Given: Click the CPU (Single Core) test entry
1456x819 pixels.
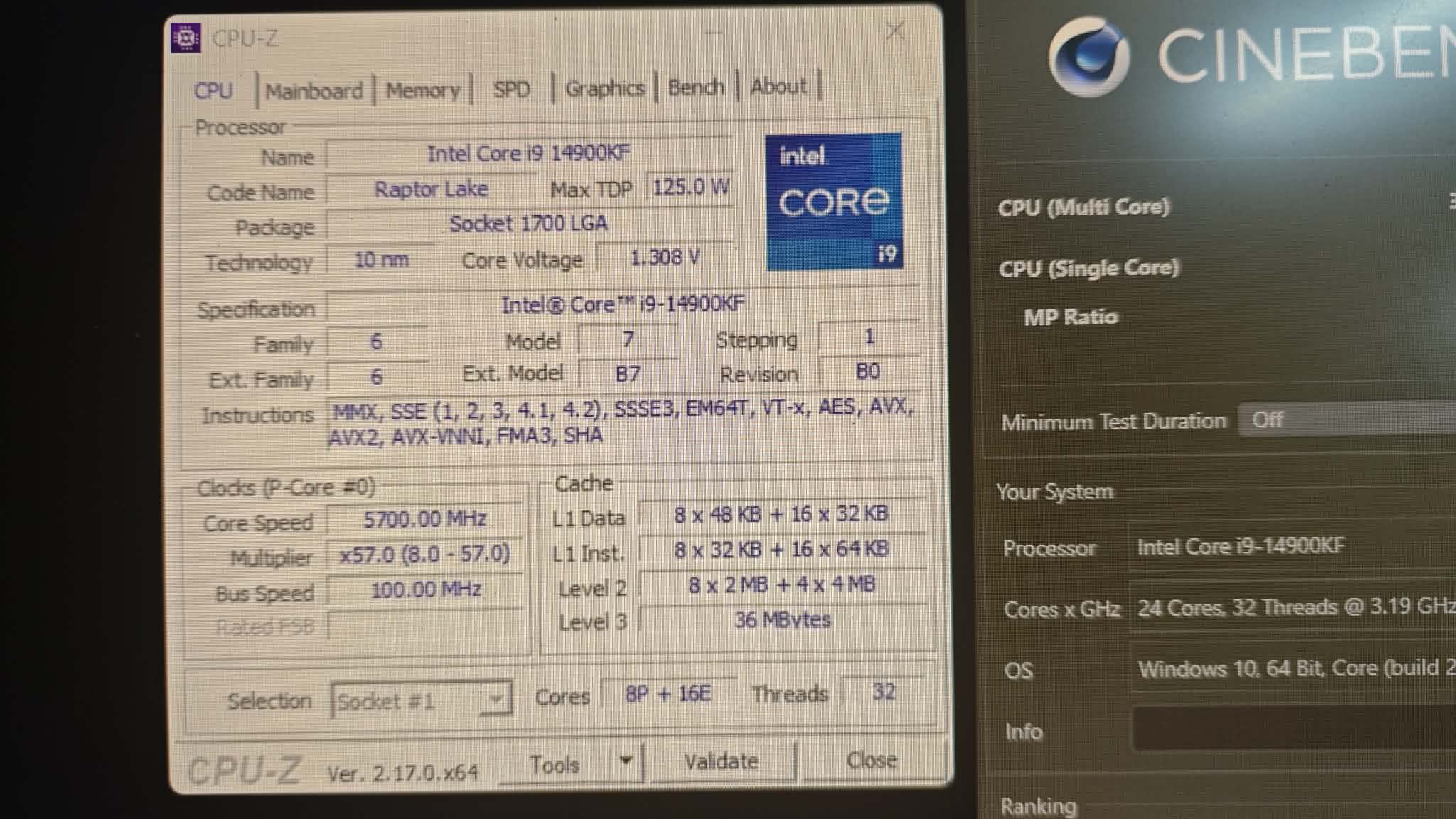Looking at the screenshot, I should pos(1088,268).
